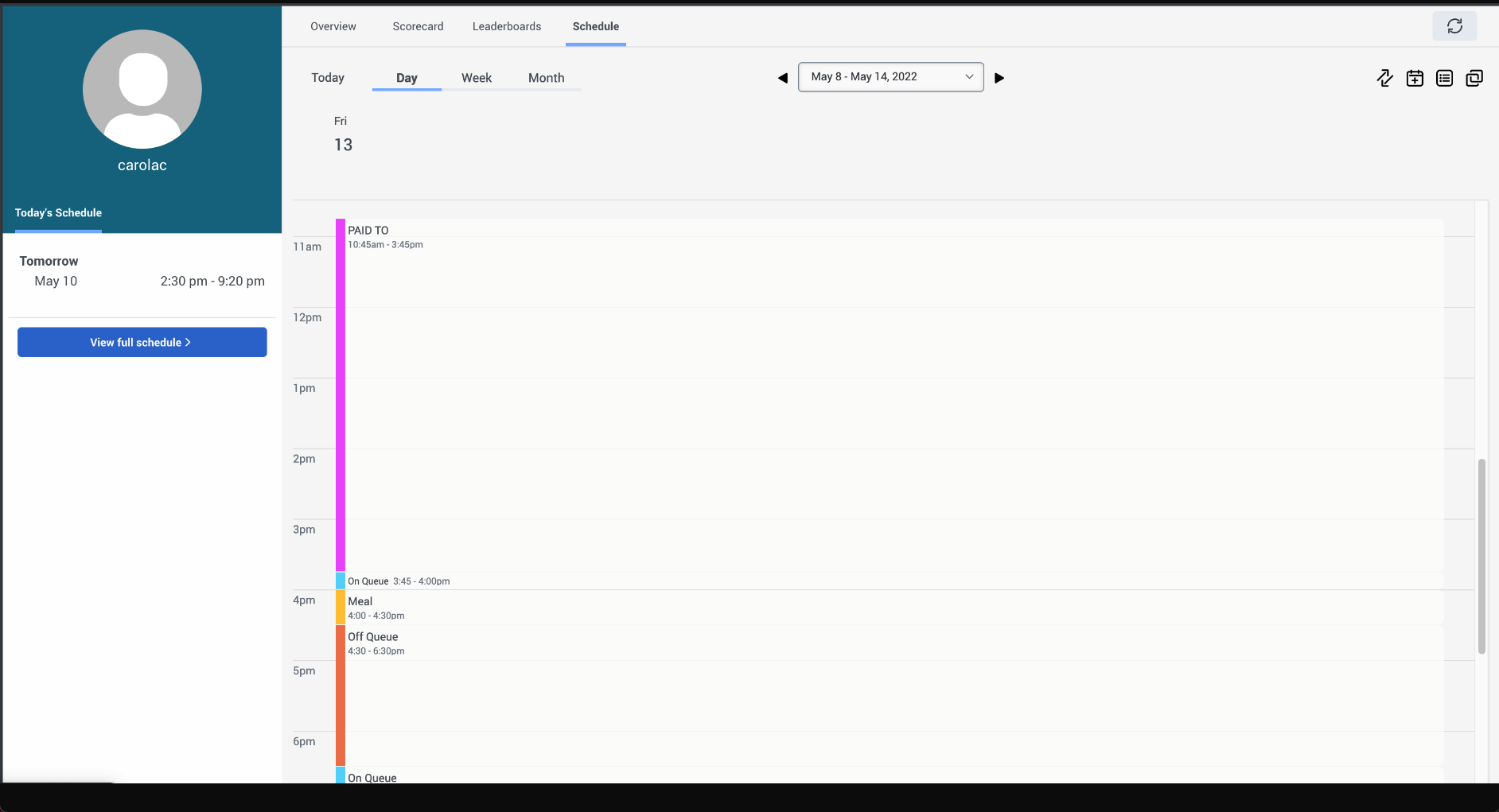
Task: Open the bulleted list view icon
Action: [x=1444, y=78]
